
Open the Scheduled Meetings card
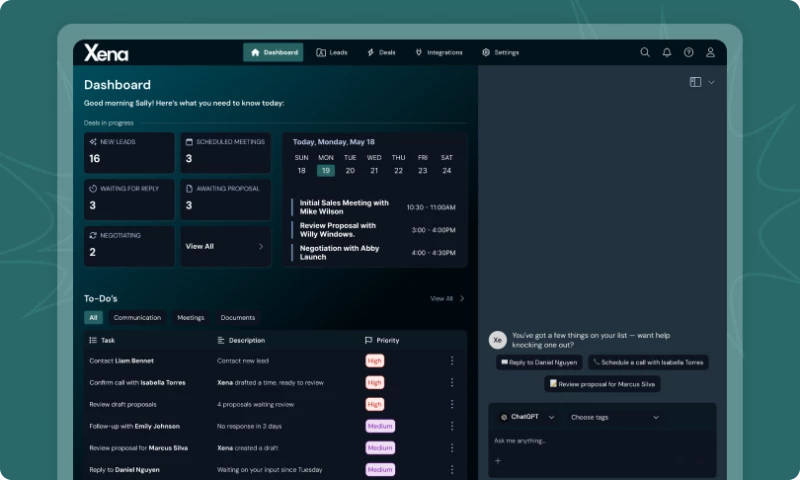226,153
